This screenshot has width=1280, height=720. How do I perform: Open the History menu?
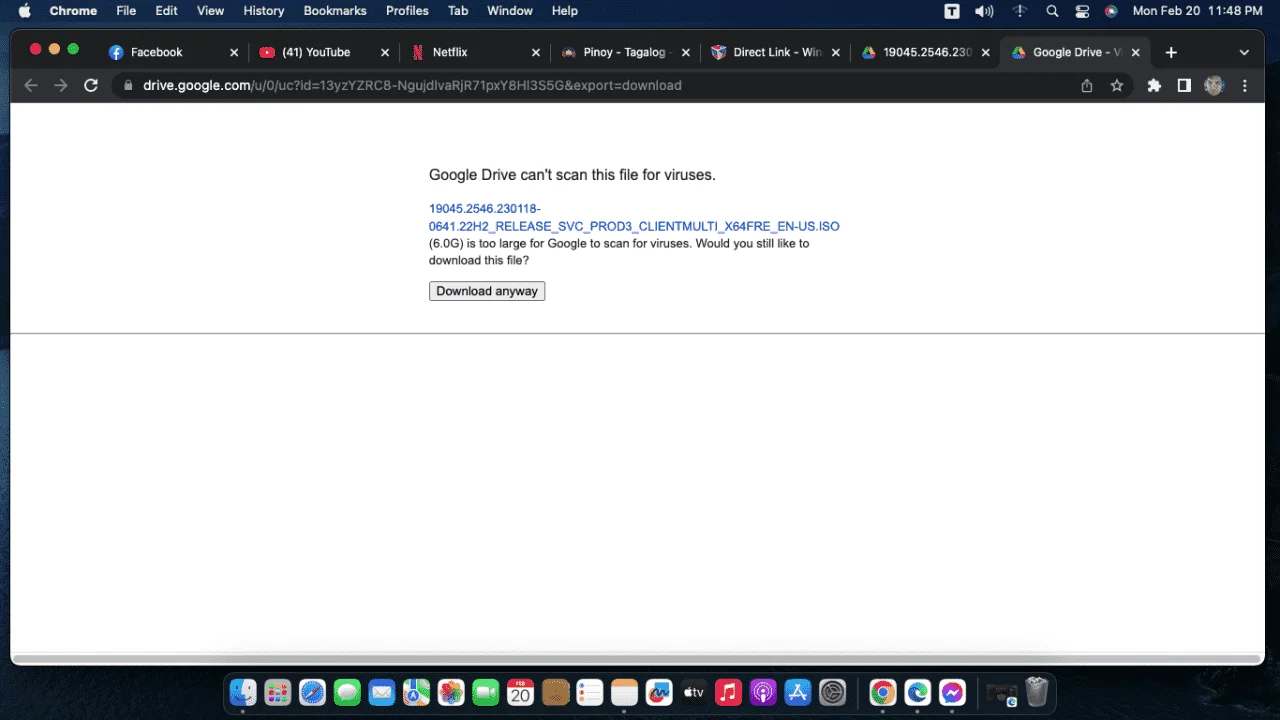[264, 11]
